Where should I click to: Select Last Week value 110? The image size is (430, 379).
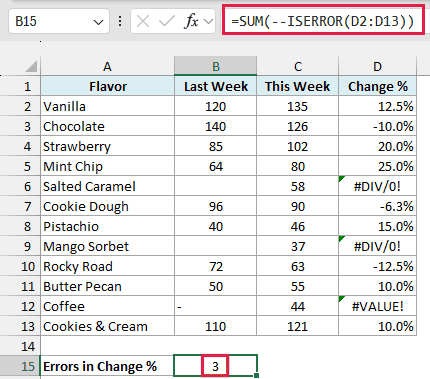[215, 326]
